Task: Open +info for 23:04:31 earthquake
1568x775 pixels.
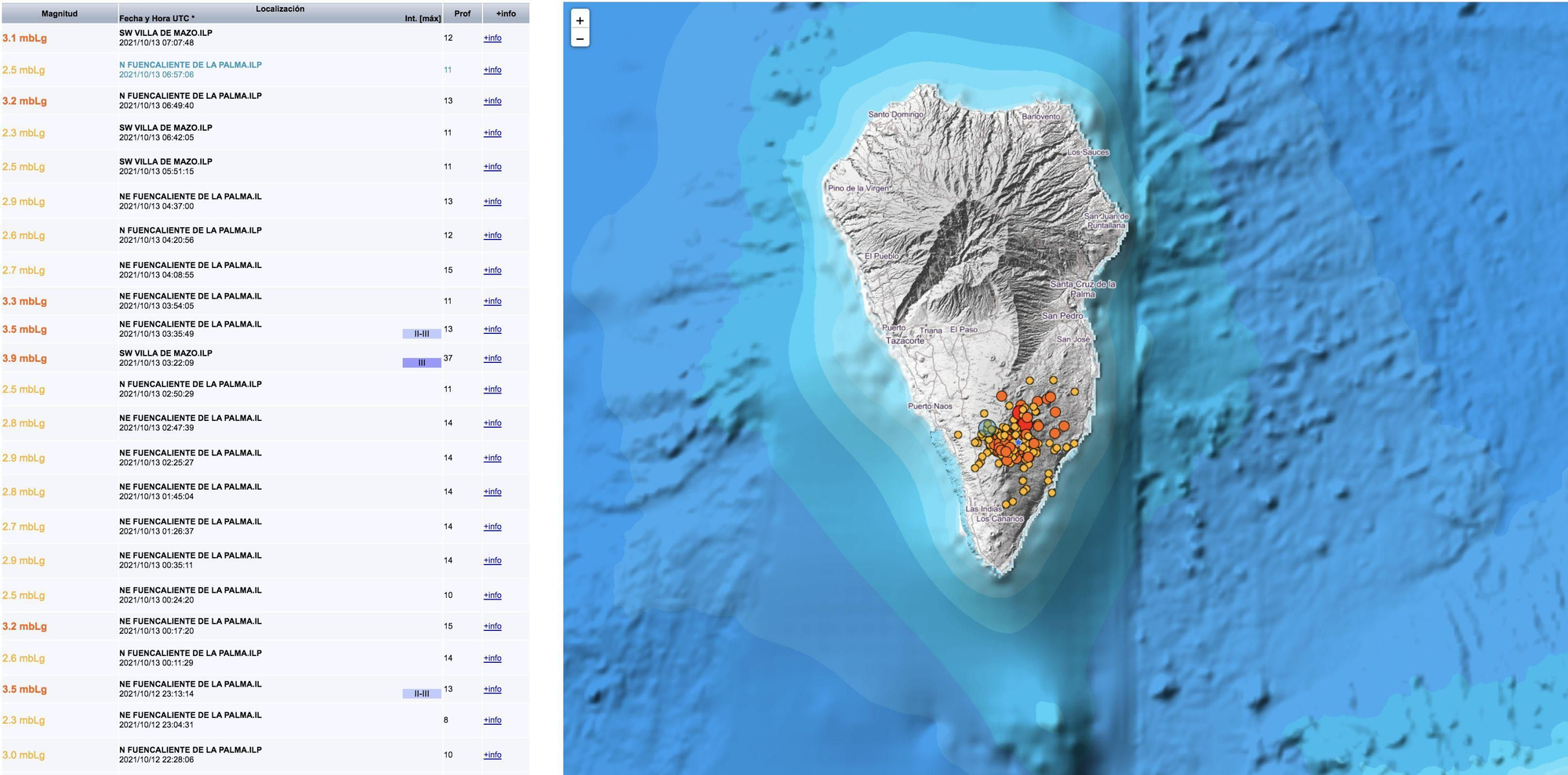Action: click(492, 720)
